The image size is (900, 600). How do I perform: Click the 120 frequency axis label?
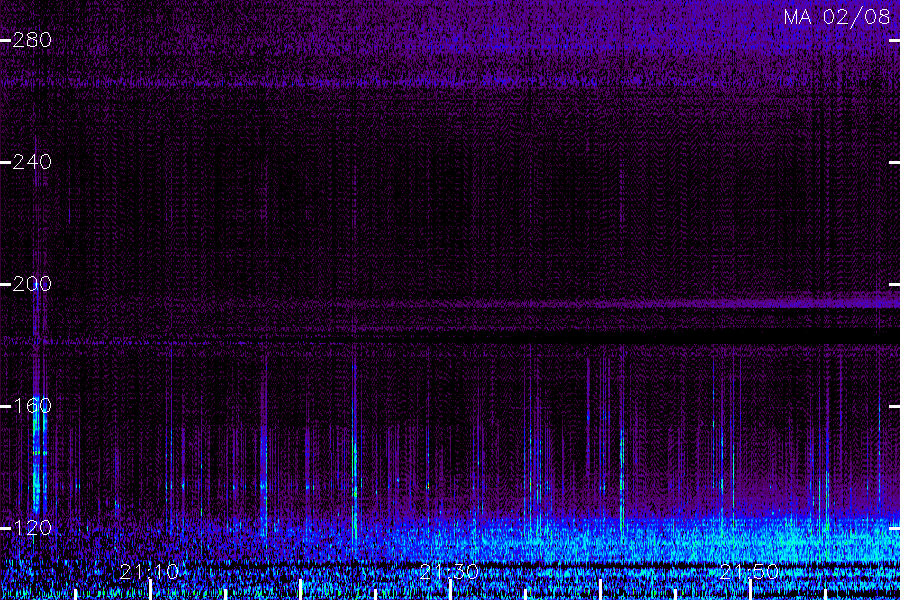pyautogui.click(x=32, y=528)
